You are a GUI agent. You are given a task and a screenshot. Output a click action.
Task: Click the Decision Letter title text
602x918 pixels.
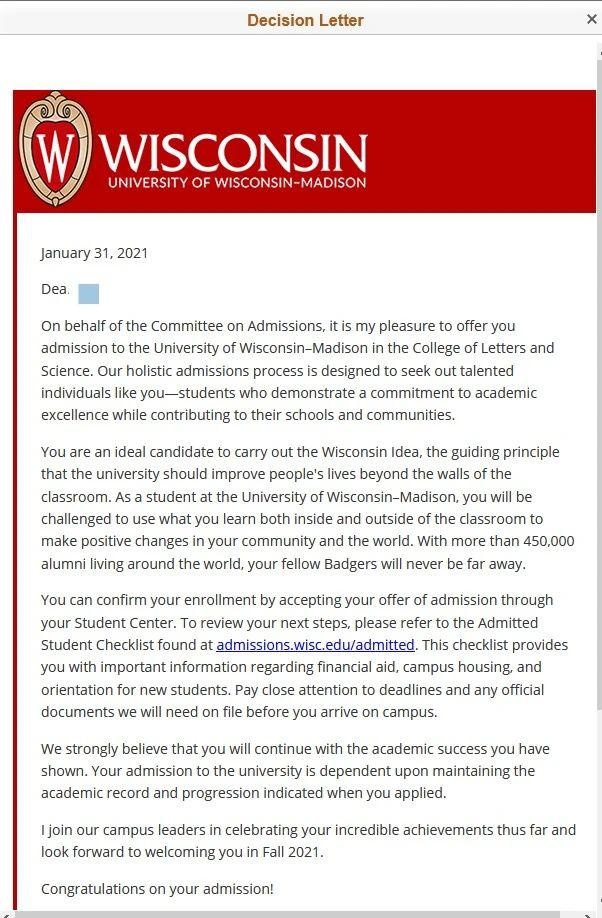[305, 20]
